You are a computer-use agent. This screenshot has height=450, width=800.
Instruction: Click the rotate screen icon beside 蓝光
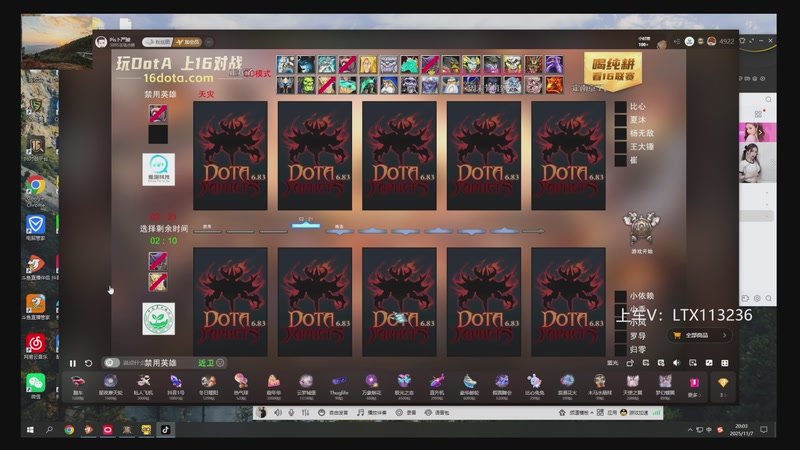point(630,363)
